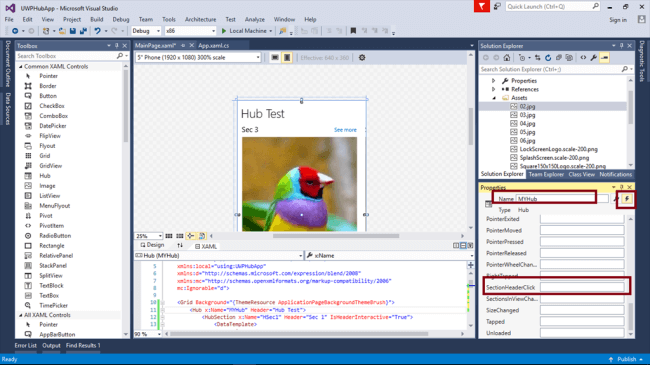650x365 pixels.
Task: Switch designer to landscape orientation icon
Action: (275, 58)
